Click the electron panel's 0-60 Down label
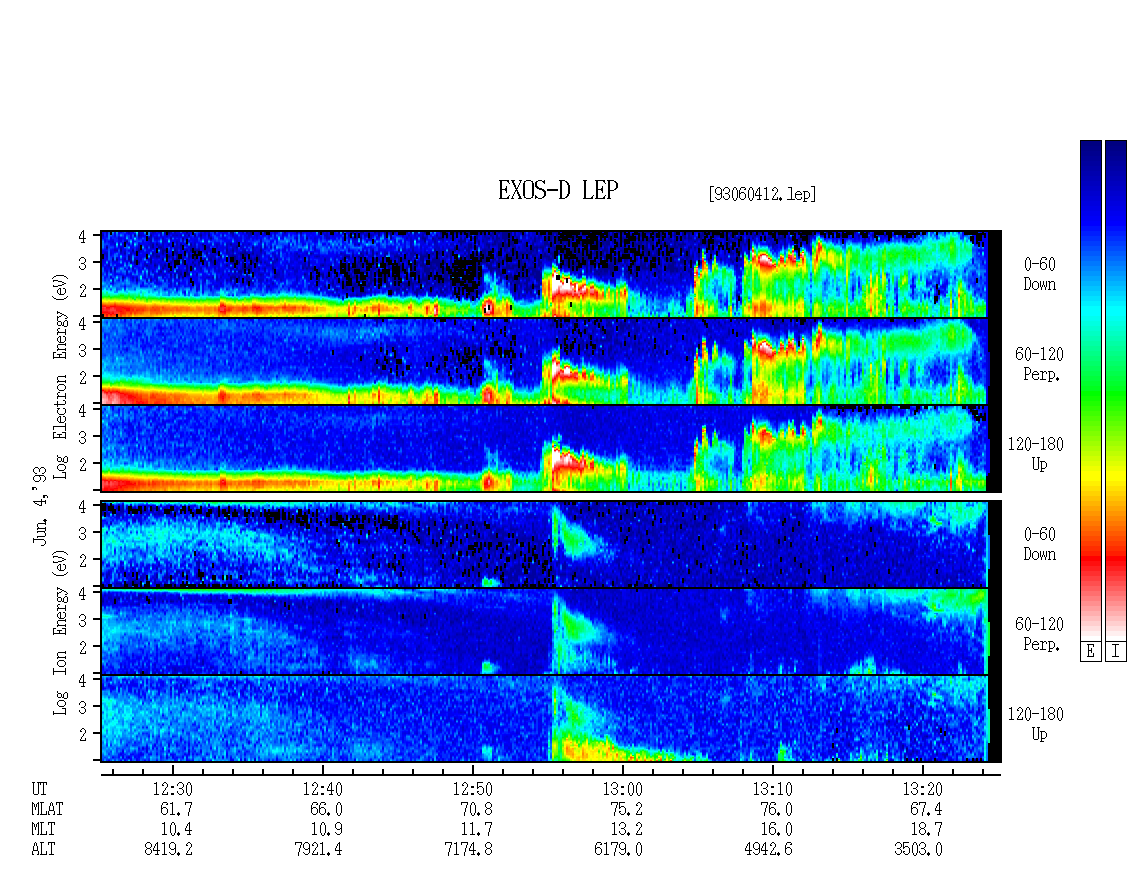 (1039, 275)
